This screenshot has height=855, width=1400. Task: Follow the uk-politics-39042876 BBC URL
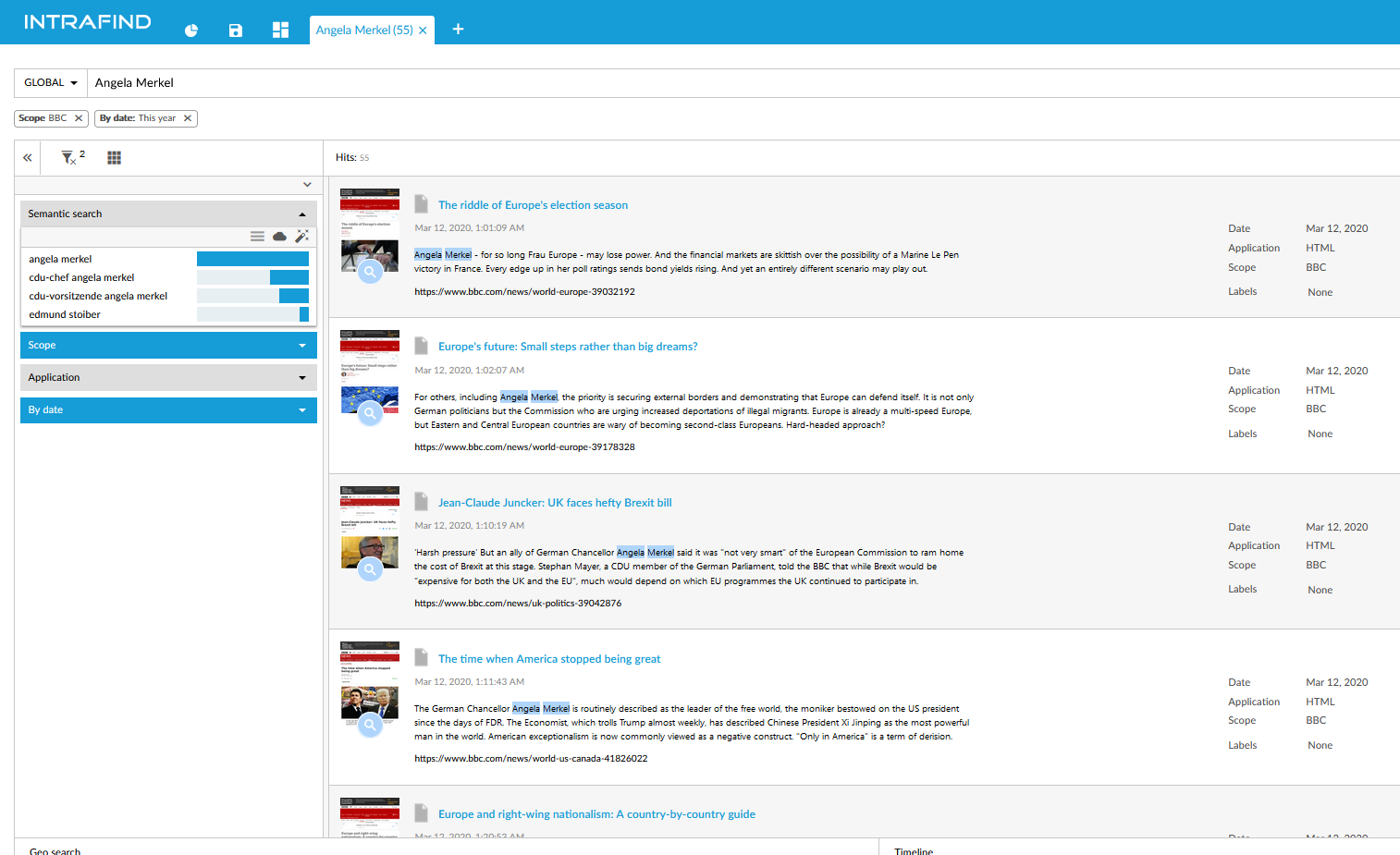point(518,604)
